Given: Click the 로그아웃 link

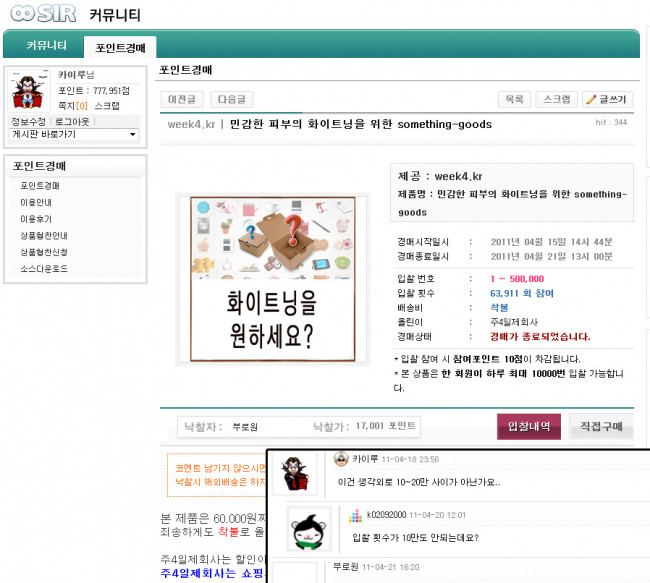Looking at the screenshot, I should point(72,122).
